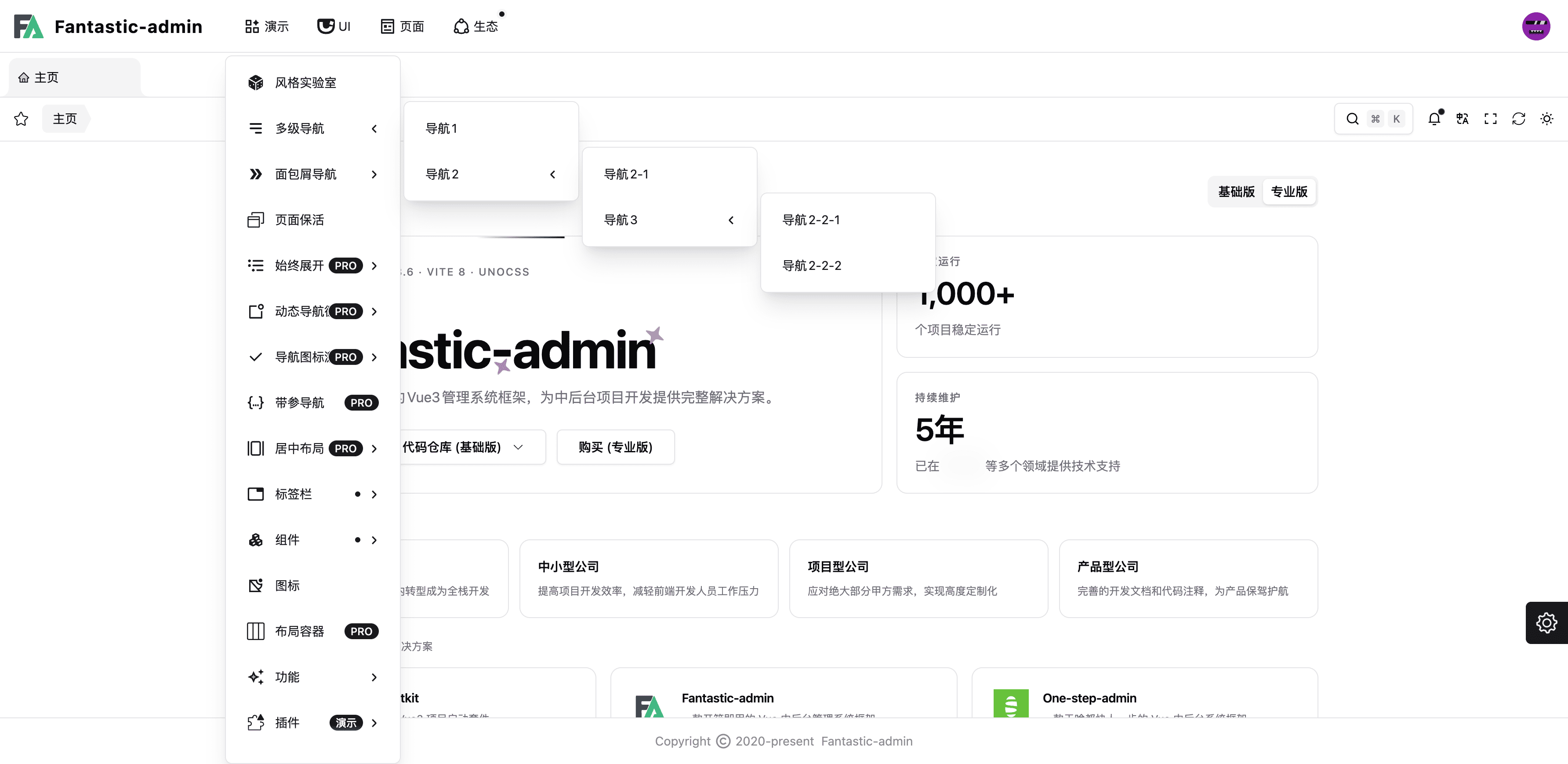This screenshot has height=764, width=1568.
Task: Toggle the sun color-scheme icon
Action: pos(1546,119)
